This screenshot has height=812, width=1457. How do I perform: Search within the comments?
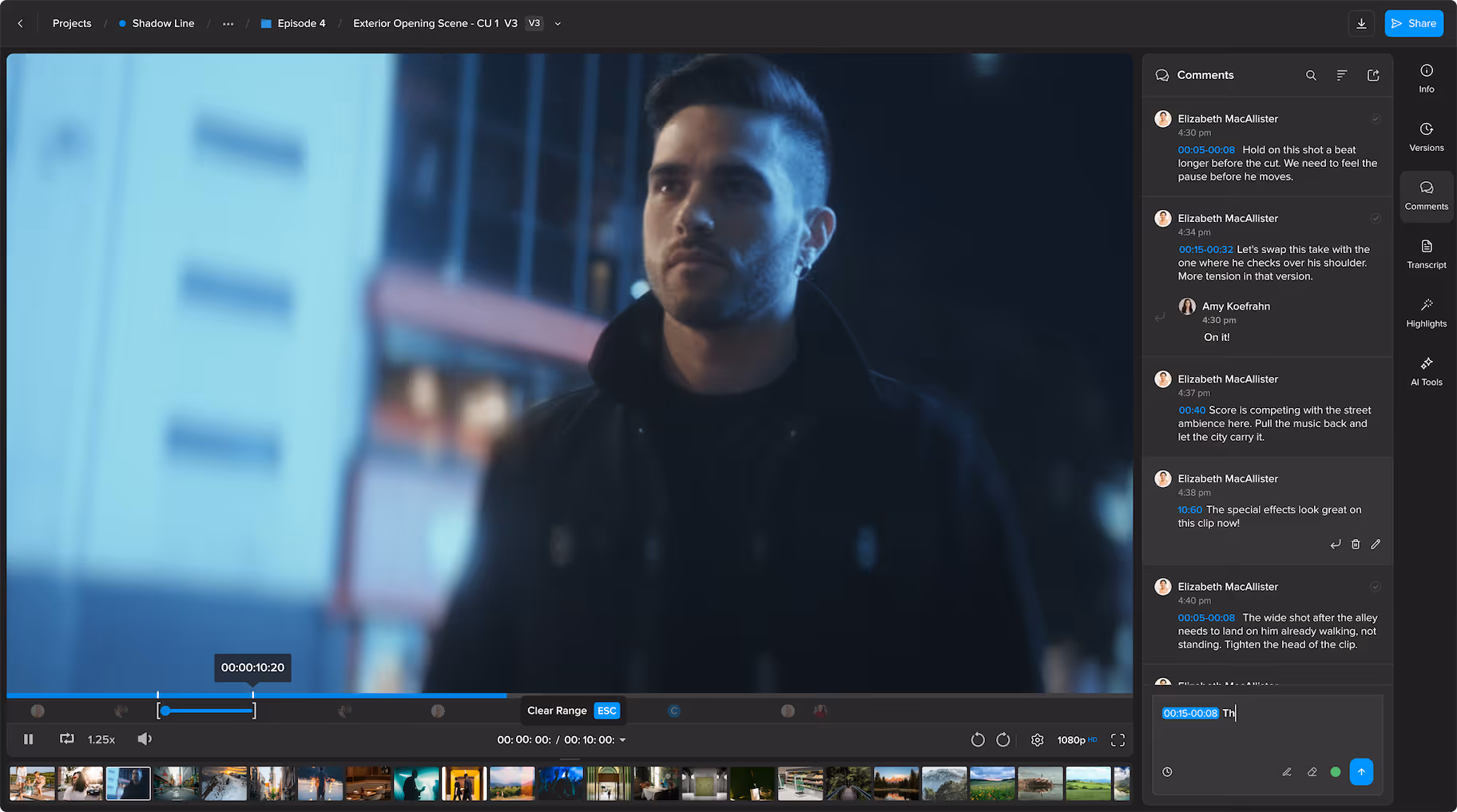pos(1311,75)
